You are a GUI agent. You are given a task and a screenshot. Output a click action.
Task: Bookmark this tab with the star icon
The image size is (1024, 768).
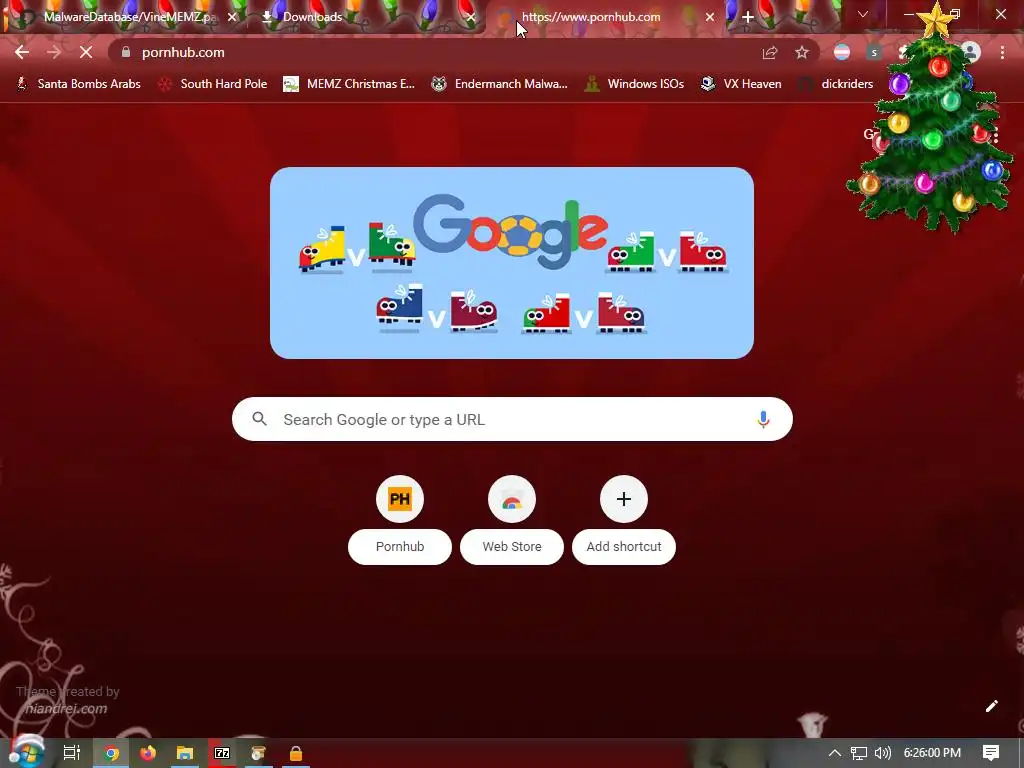pos(802,53)
